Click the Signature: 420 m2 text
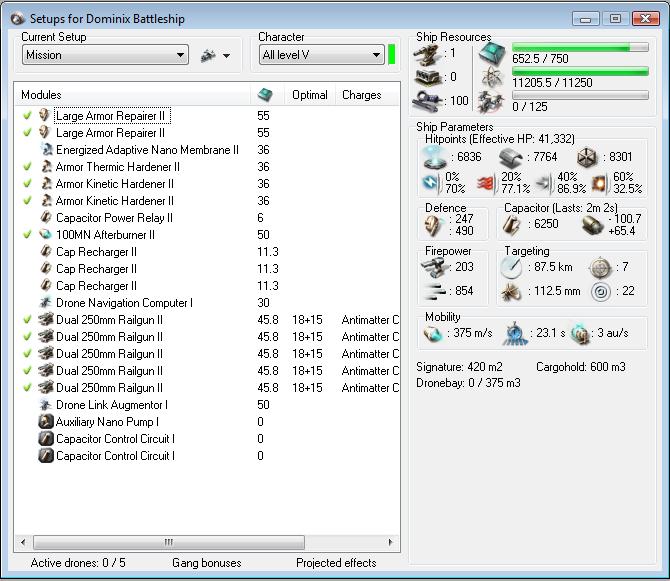This screenshot has height=581, width=670. pos(459,367)
